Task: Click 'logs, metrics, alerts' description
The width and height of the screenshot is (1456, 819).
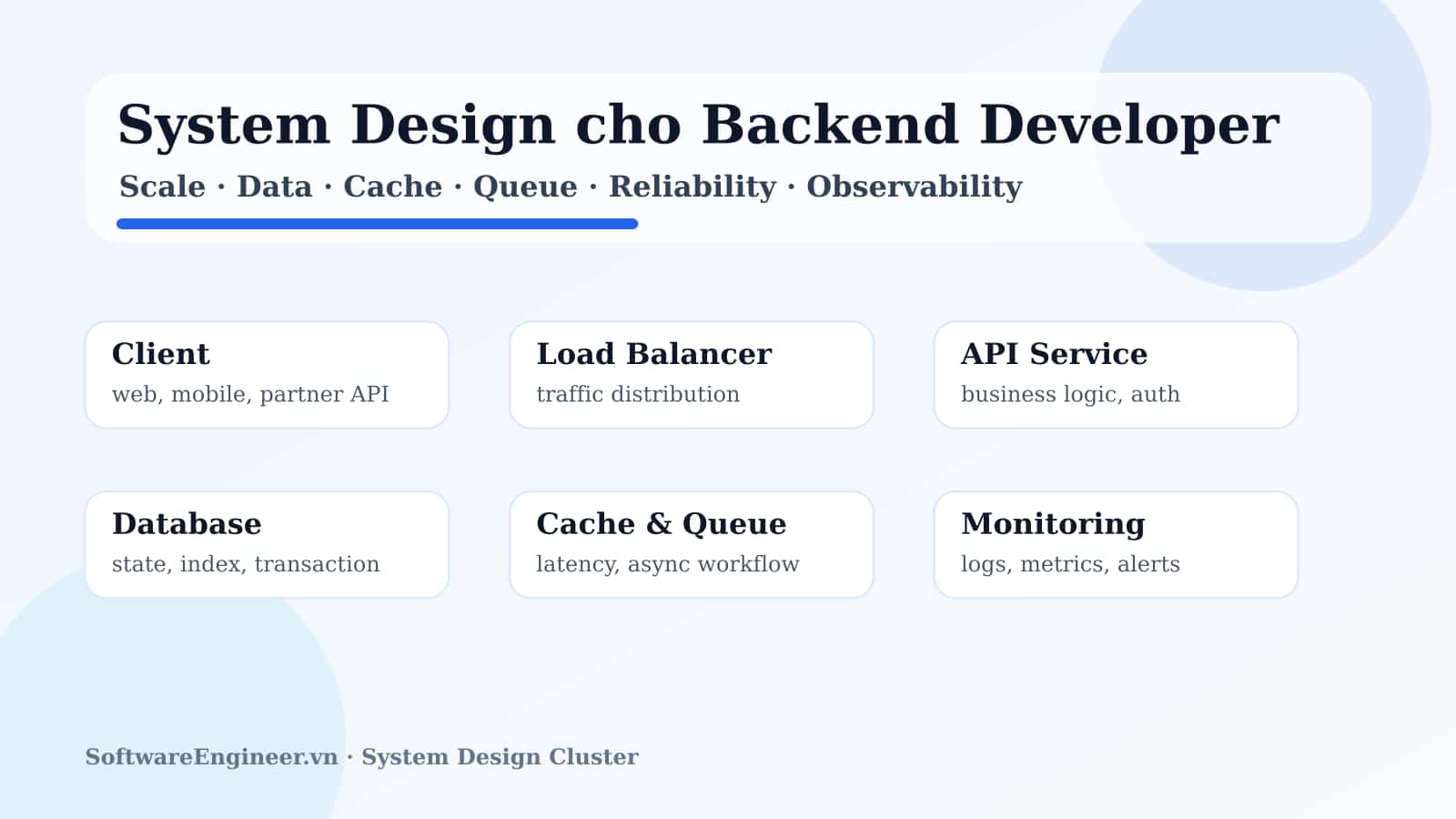Action: coord(1070,564)
